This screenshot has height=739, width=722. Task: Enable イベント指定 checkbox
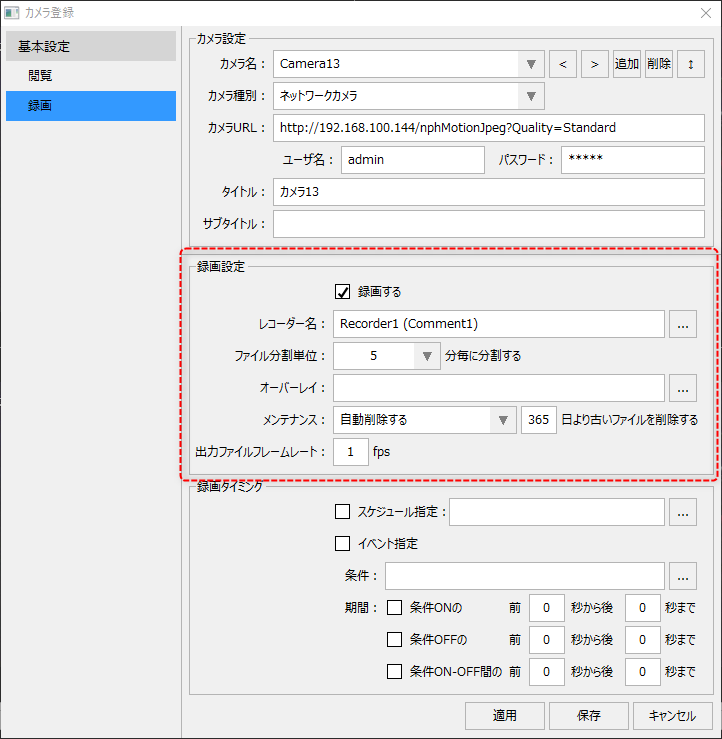coord(343,543)
